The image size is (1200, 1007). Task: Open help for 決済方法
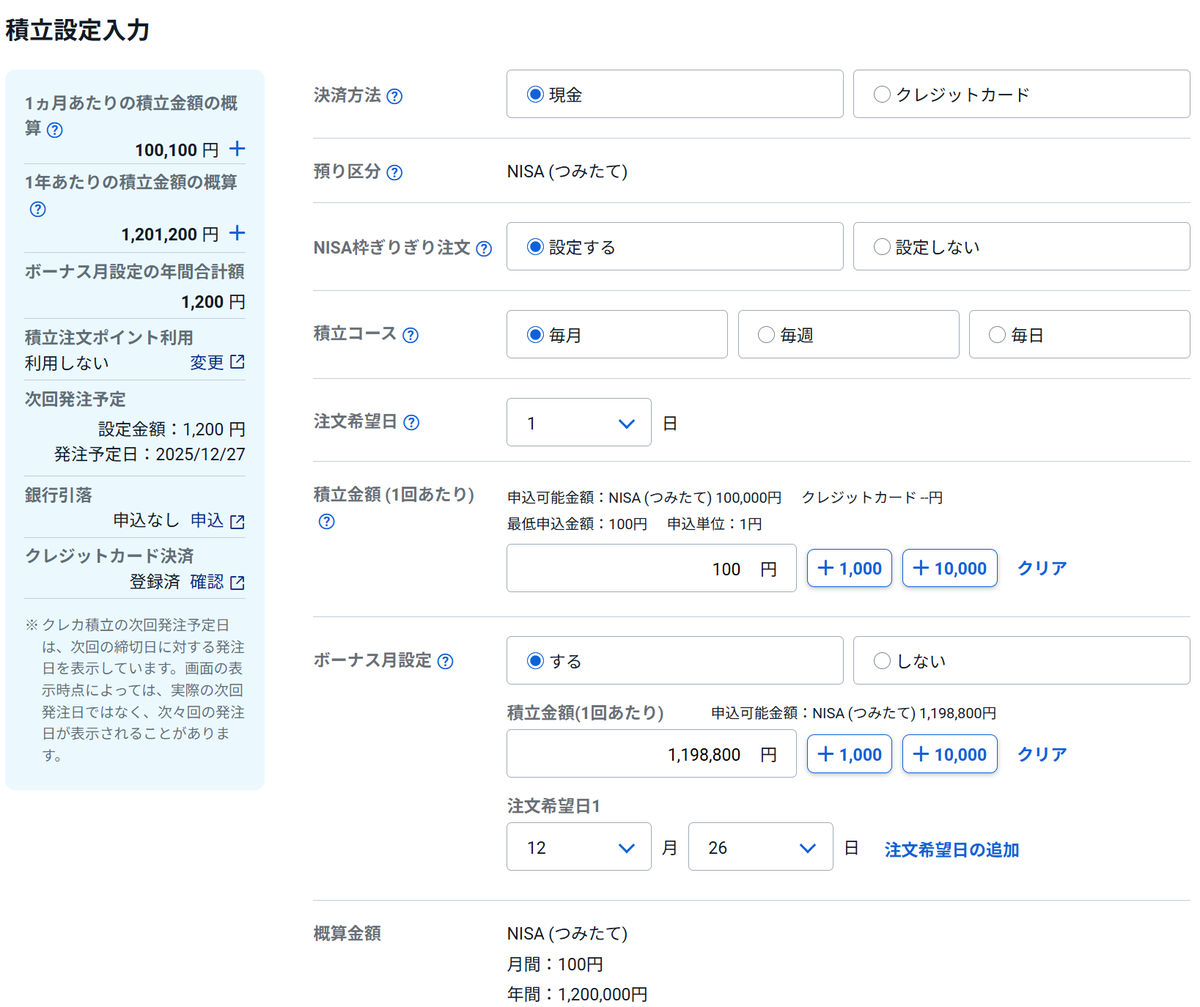point(396,95)
